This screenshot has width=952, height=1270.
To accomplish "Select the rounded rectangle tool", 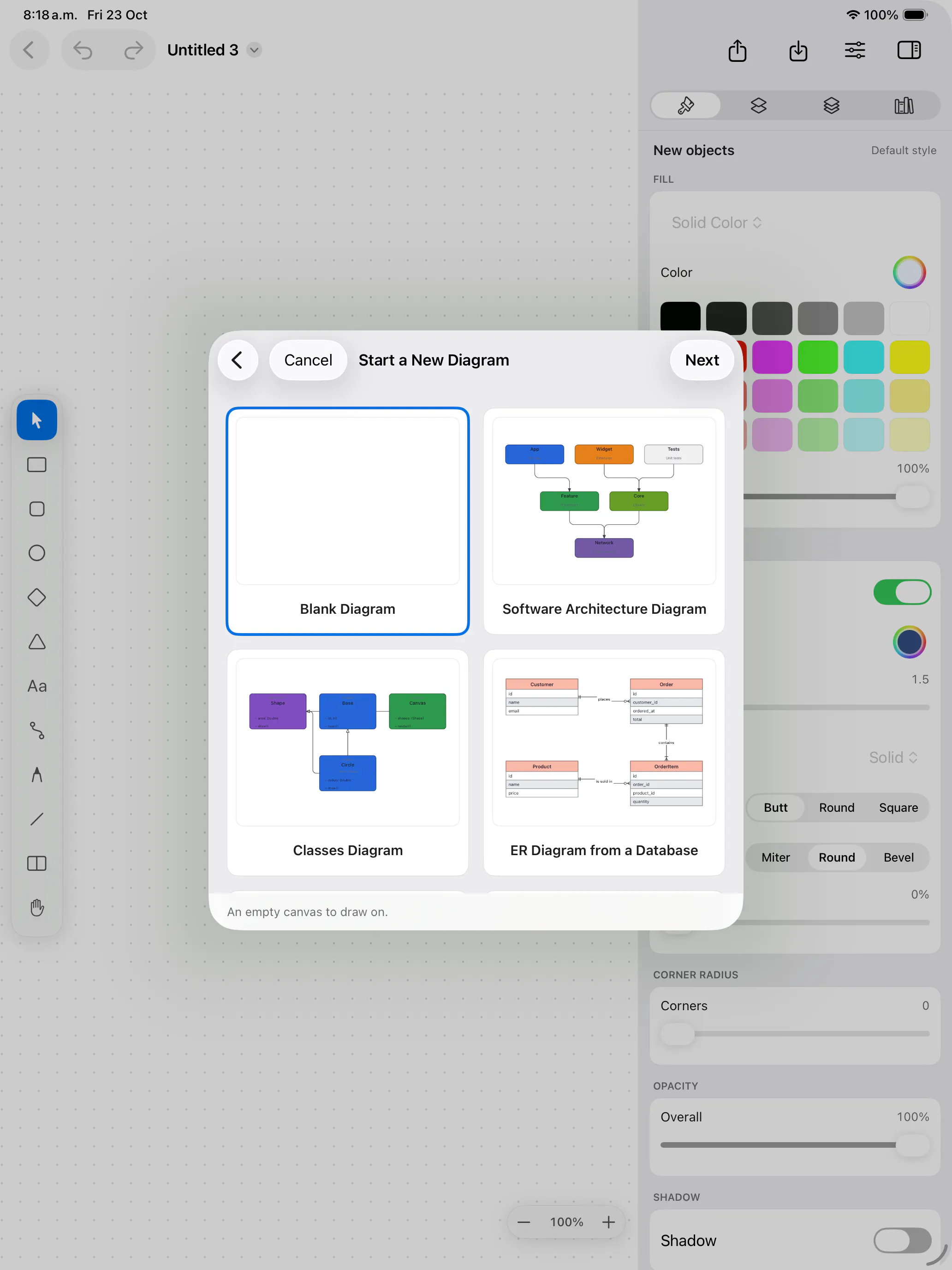I will point(37,509).
